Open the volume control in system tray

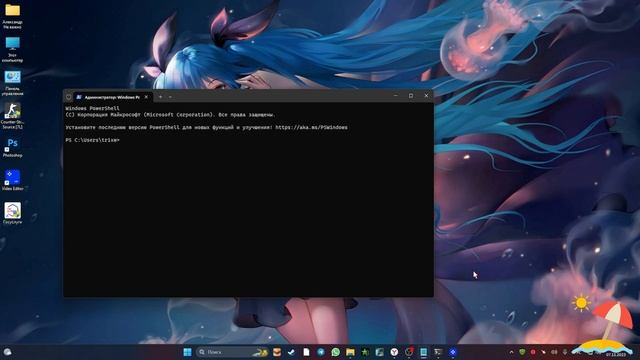554,352
